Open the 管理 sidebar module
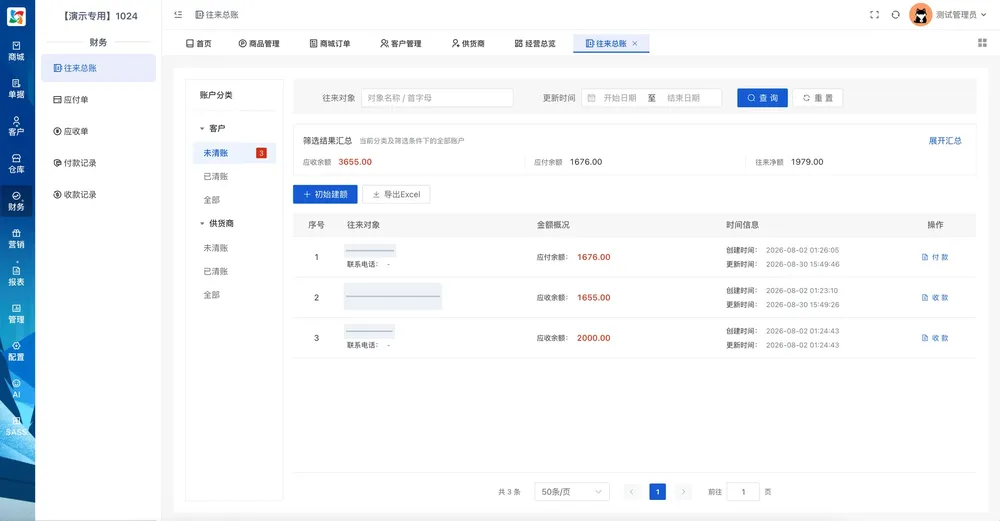Screen dimensions: 1000x521 (17, 314)
